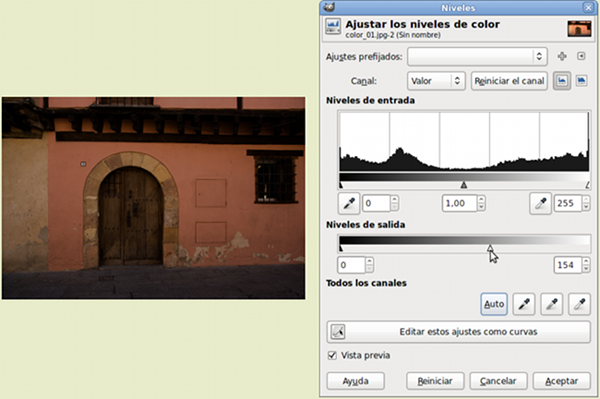
Task: Pick black point eyedropper for input levels
Action: click(x=349, y=203)
